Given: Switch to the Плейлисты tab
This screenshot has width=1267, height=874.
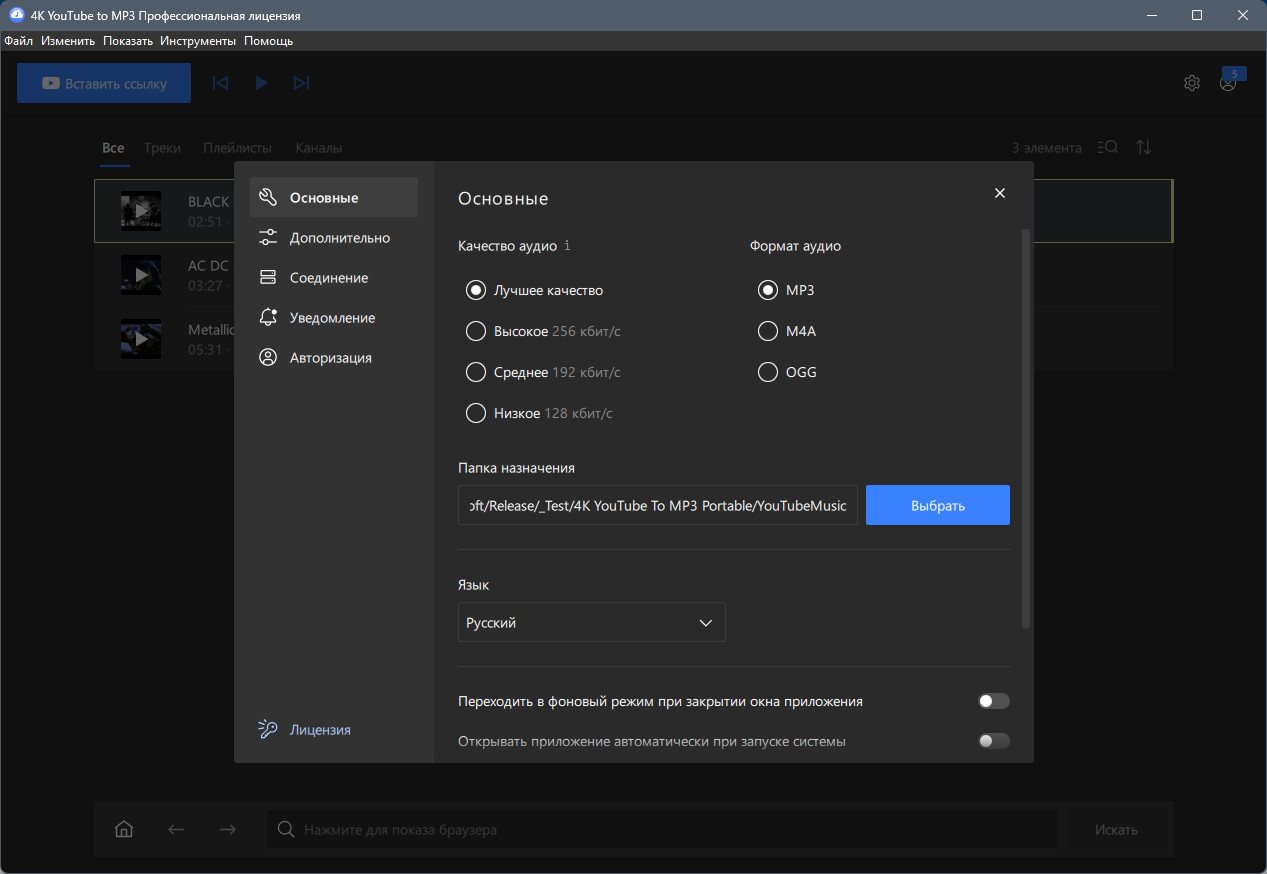Looking at the screenshot, I should 237,147.
